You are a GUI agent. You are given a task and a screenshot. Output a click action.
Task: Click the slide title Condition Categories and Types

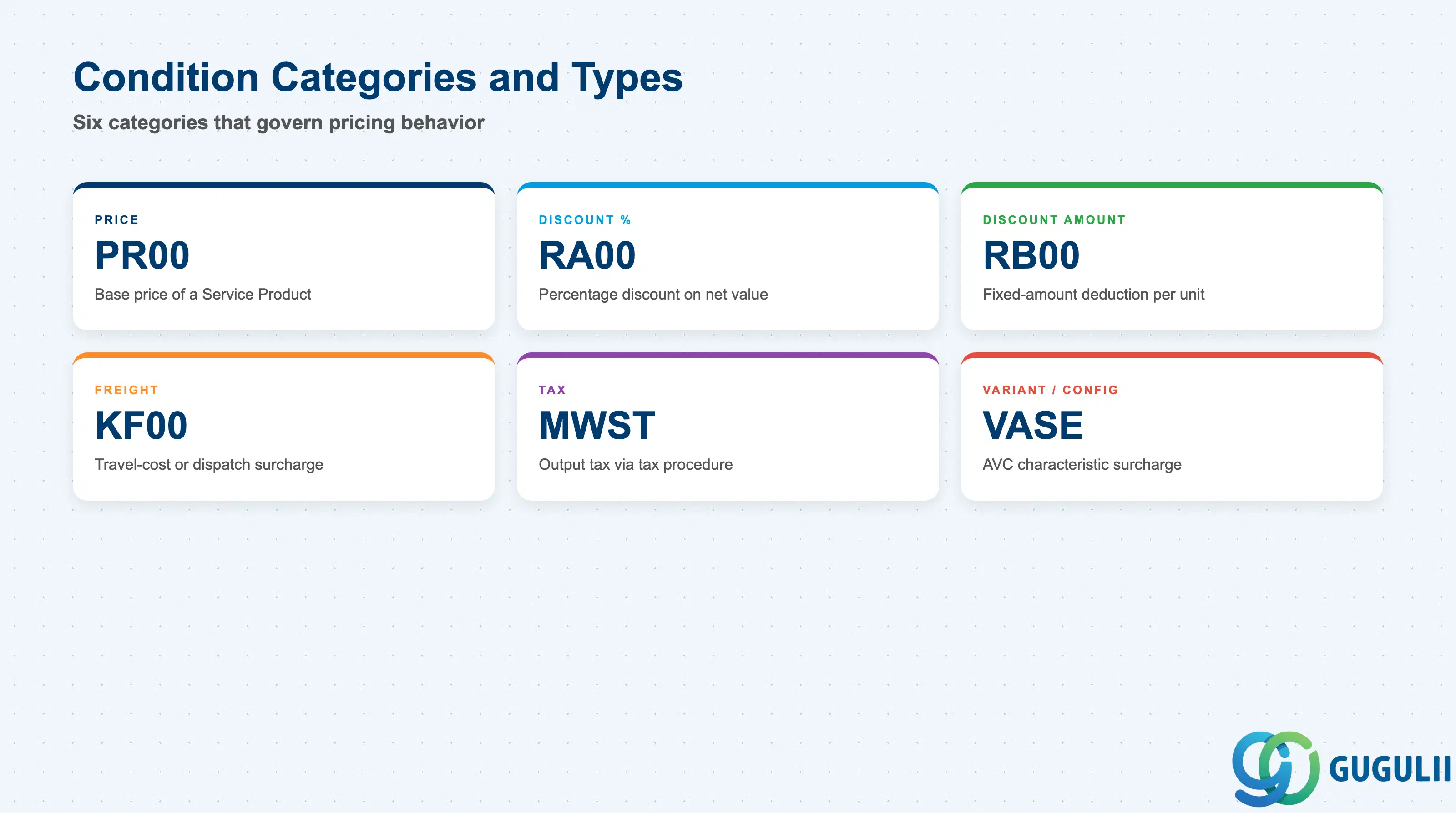click(x=378, y=78)
